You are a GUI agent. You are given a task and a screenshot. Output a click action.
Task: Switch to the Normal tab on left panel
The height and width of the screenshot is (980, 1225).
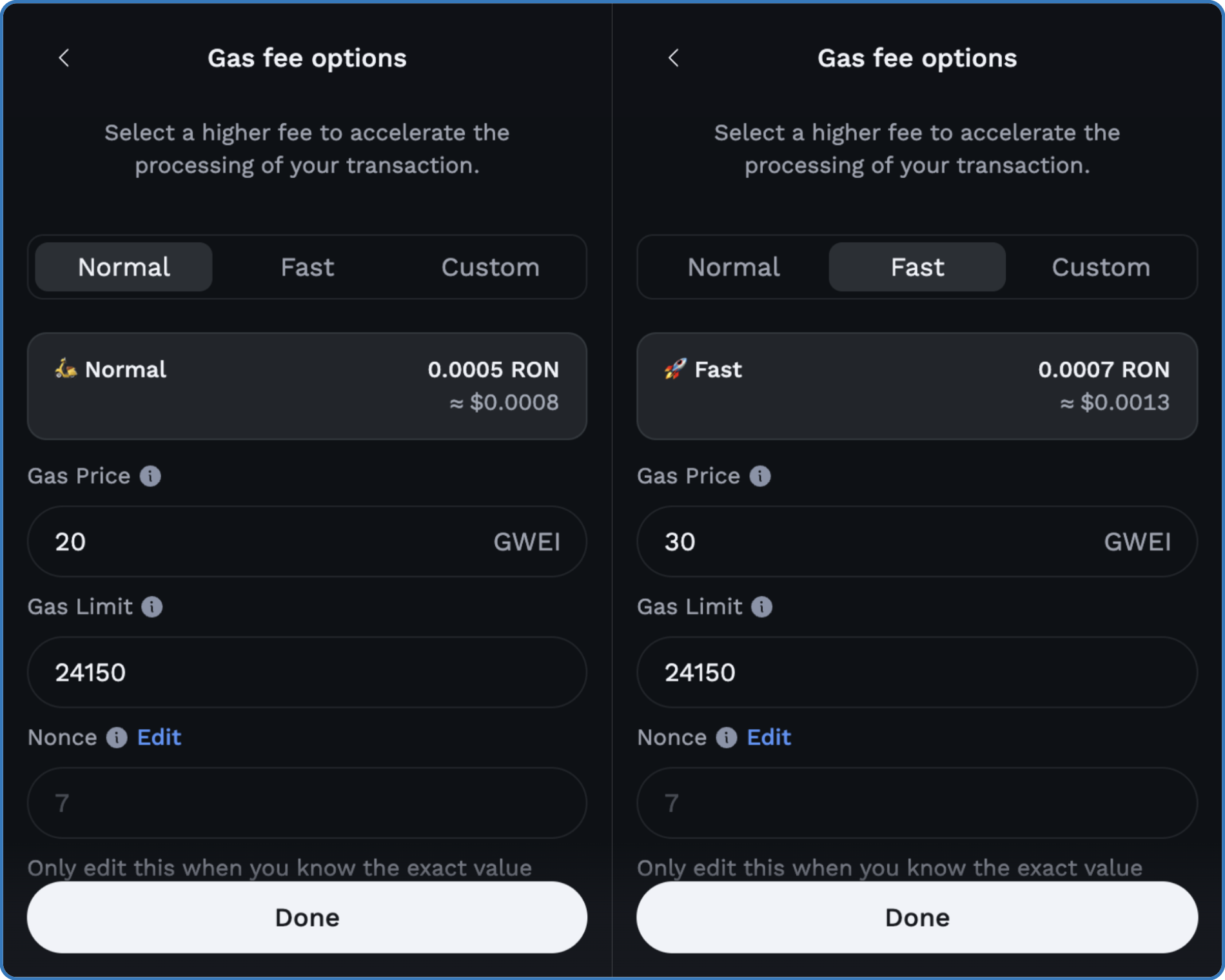[x=123, y=267]
